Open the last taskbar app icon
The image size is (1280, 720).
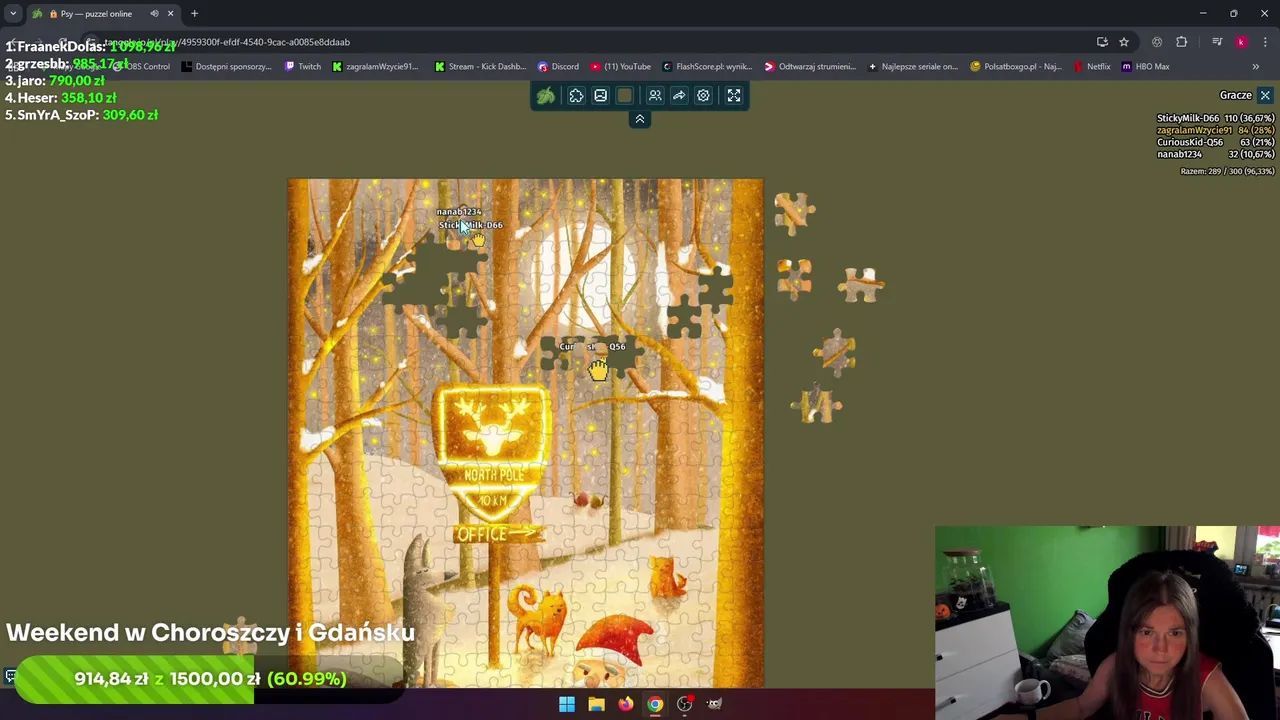pyautogui.click(x=714, y=704)
